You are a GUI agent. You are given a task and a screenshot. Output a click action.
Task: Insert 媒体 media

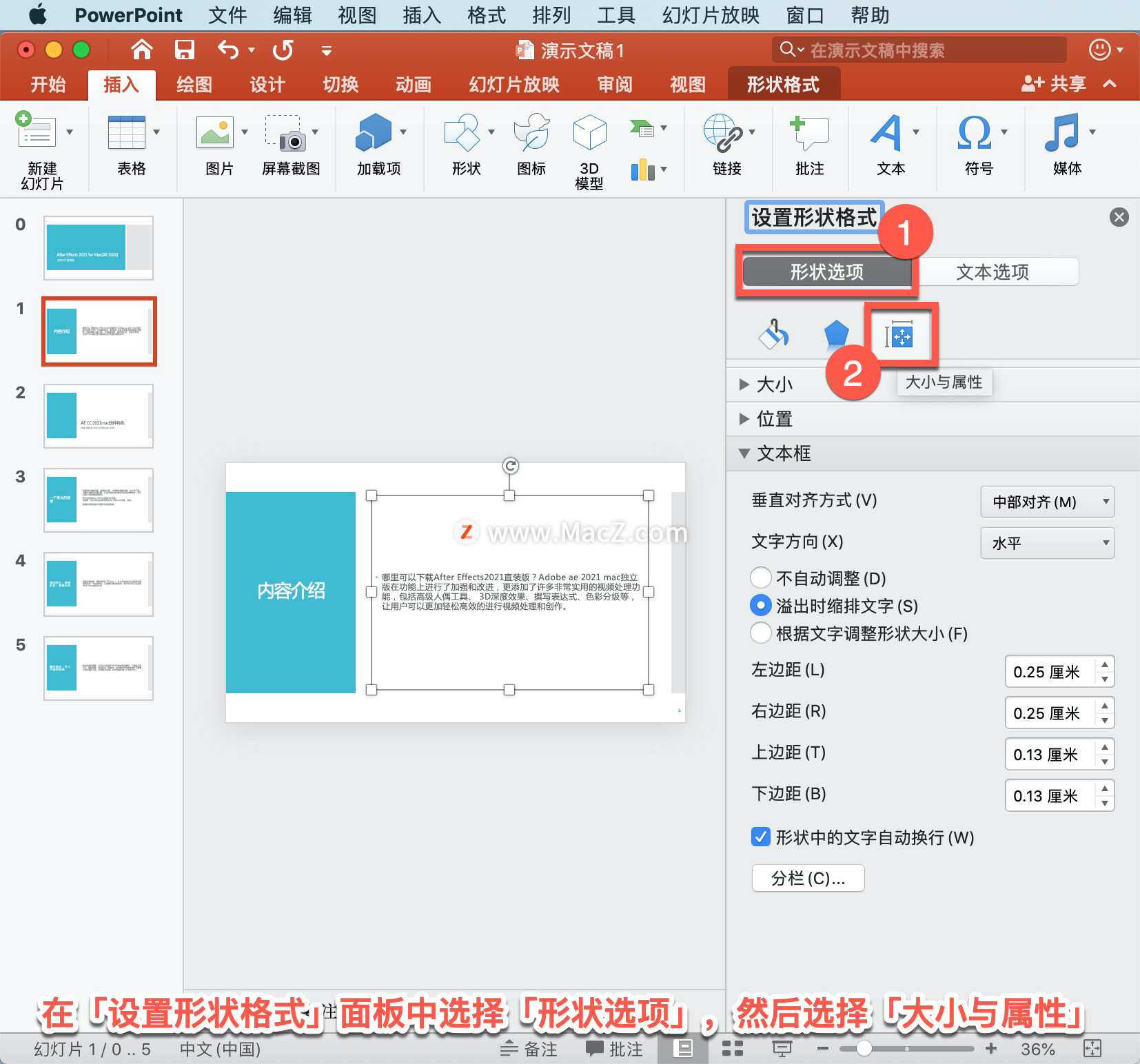point(1061,132)
